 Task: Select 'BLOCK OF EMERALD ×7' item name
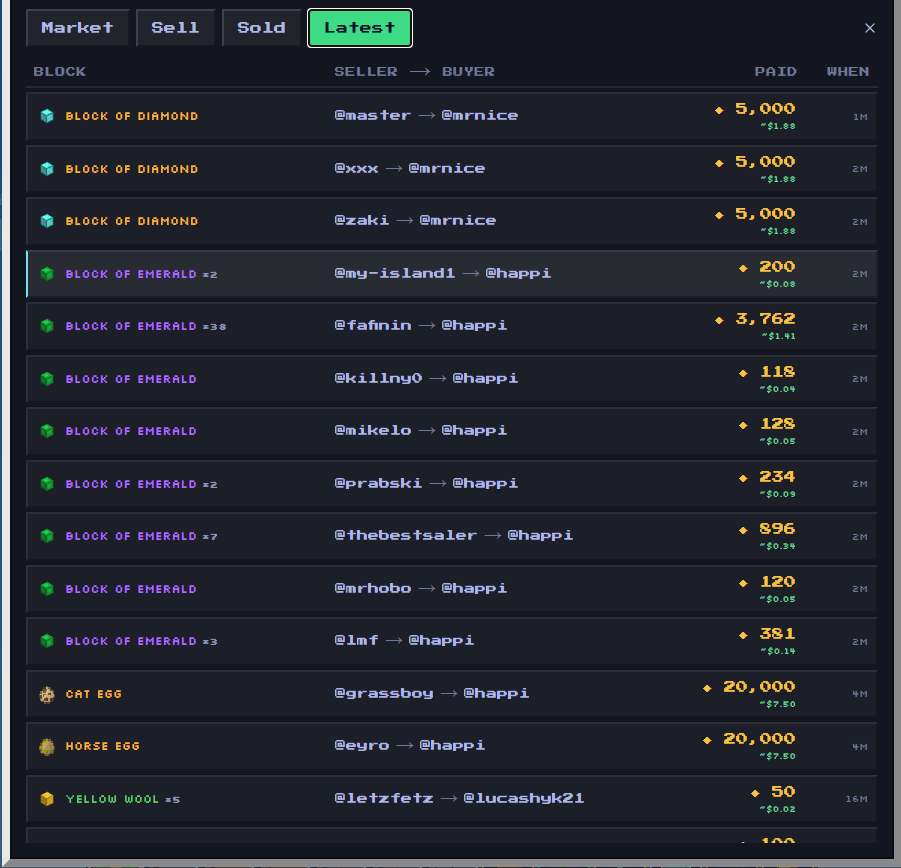point(141,536)
